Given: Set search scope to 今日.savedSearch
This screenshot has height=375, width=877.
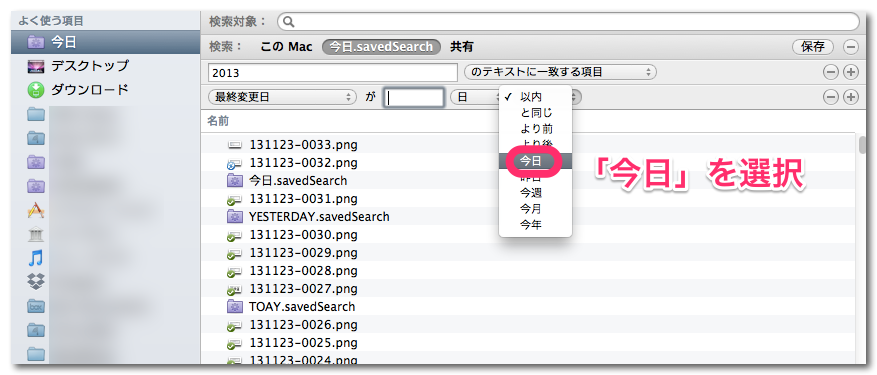Looking at the screenshot, I should (x=381, y=47).
